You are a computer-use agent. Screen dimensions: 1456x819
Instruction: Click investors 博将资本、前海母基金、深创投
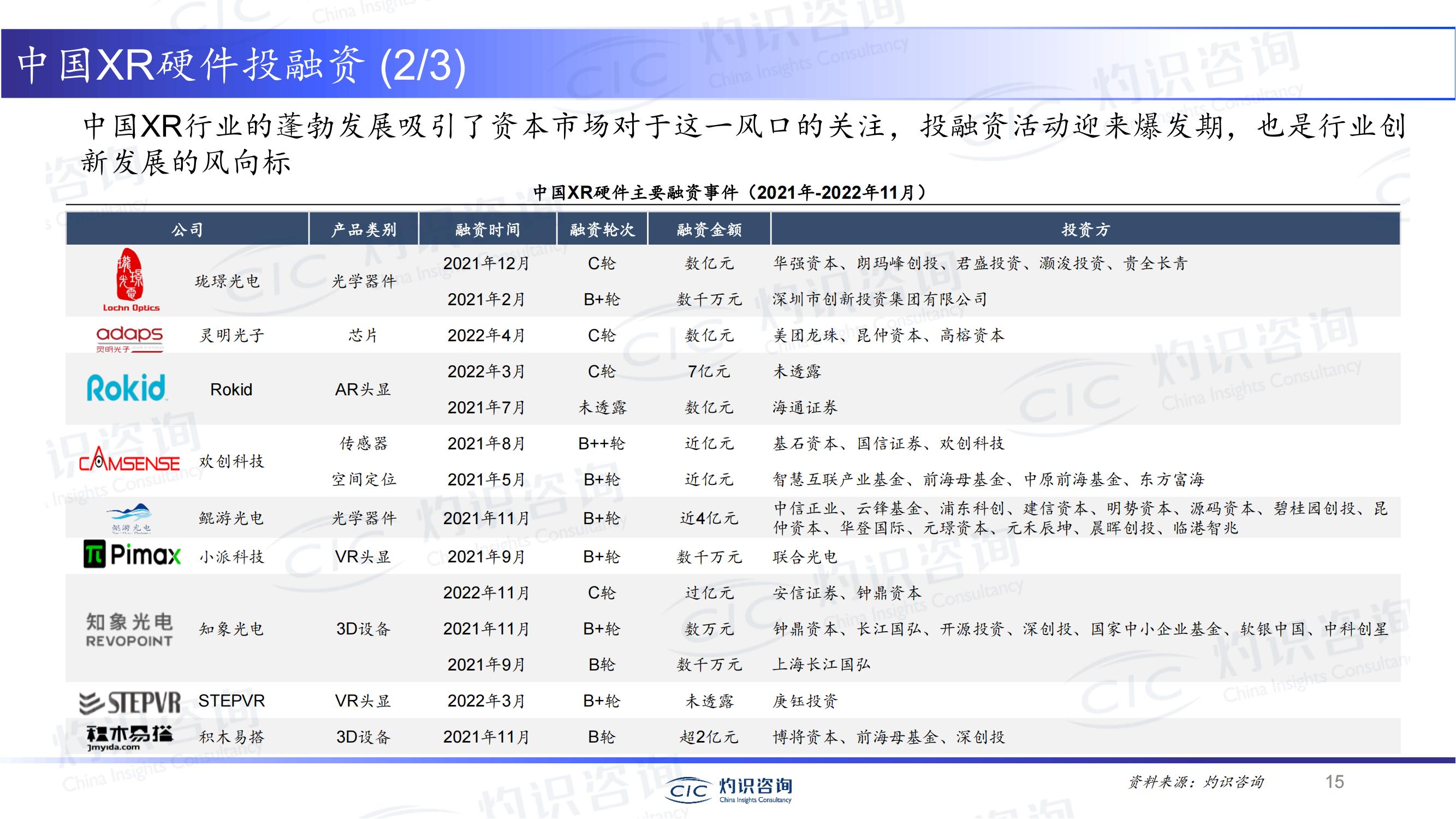click(x=889, y=737)
